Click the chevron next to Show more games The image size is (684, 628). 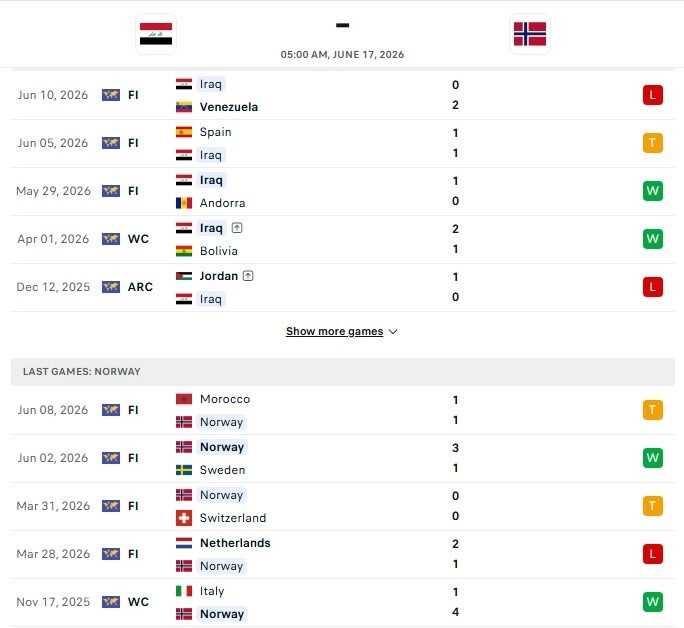pyautogui.click(x=393, y=332)
